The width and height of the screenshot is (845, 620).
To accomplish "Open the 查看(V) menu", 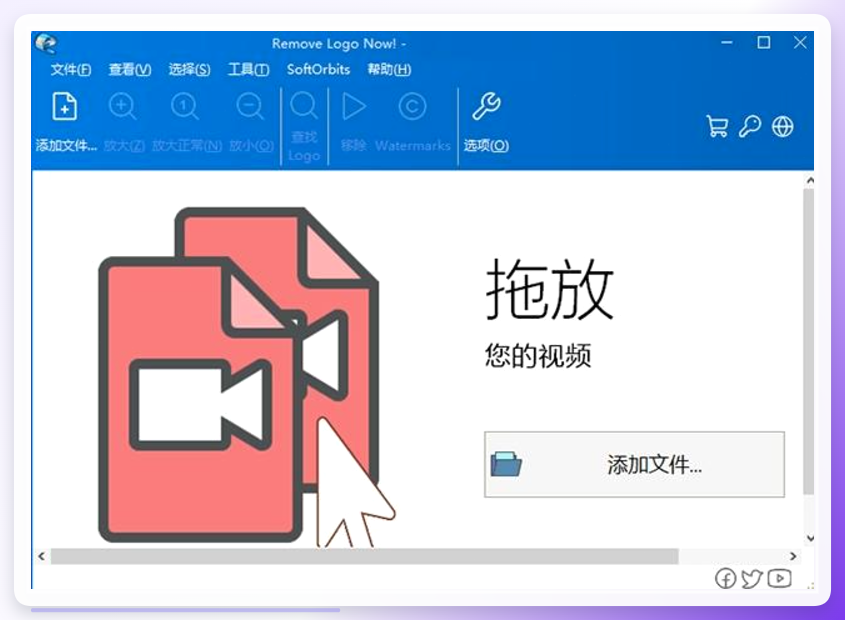I will tap(130, 70).
